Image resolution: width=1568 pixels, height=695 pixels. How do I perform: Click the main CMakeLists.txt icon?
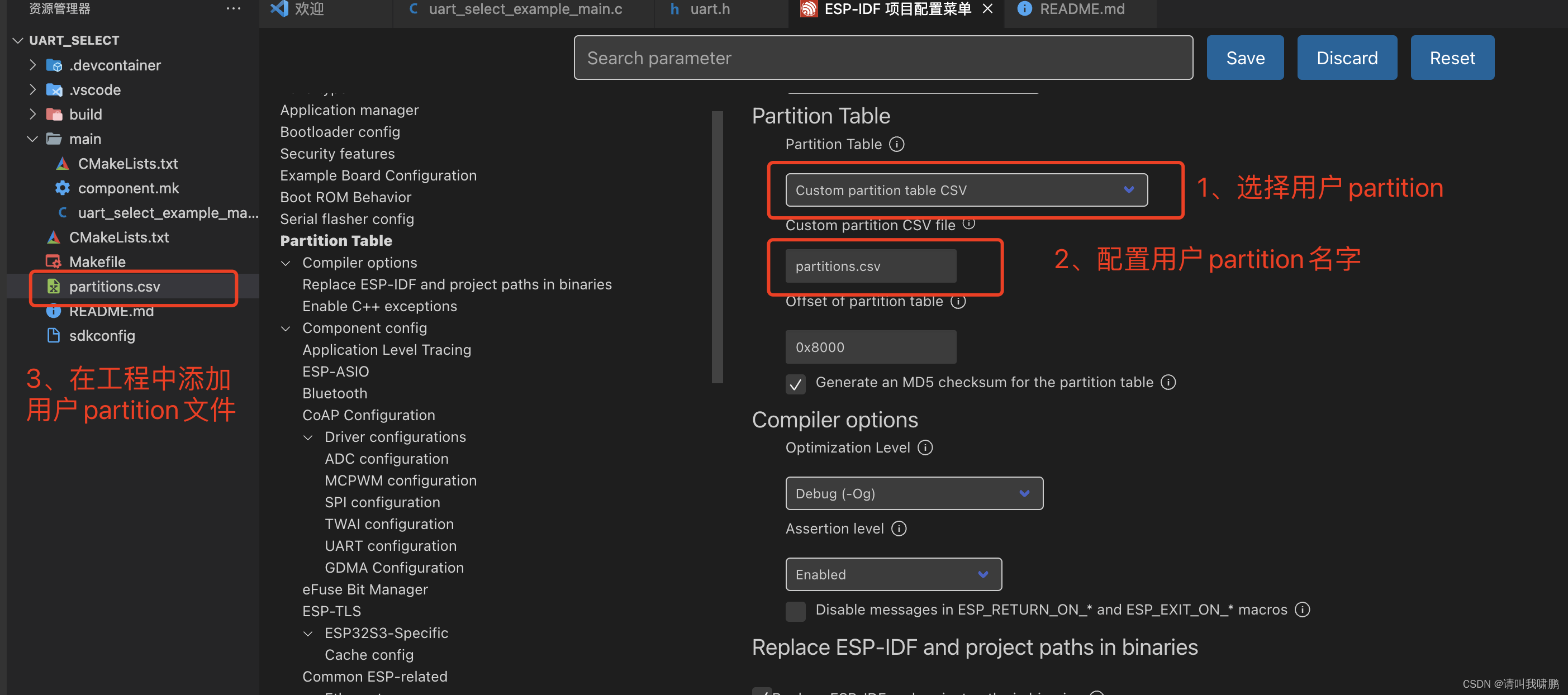tap(62, 164)
